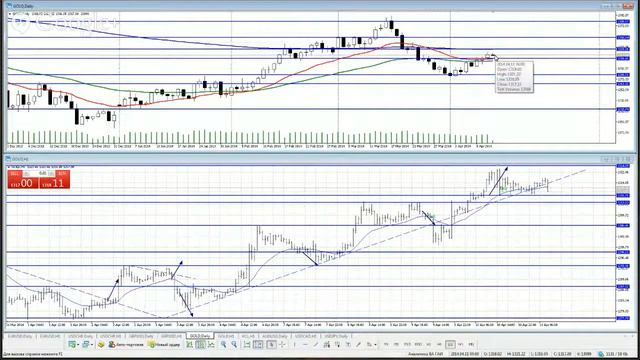Toggle one-click trading panel on GOLD,H4 chart
This screenshot has width=640, height=360.
click(8, 167)
